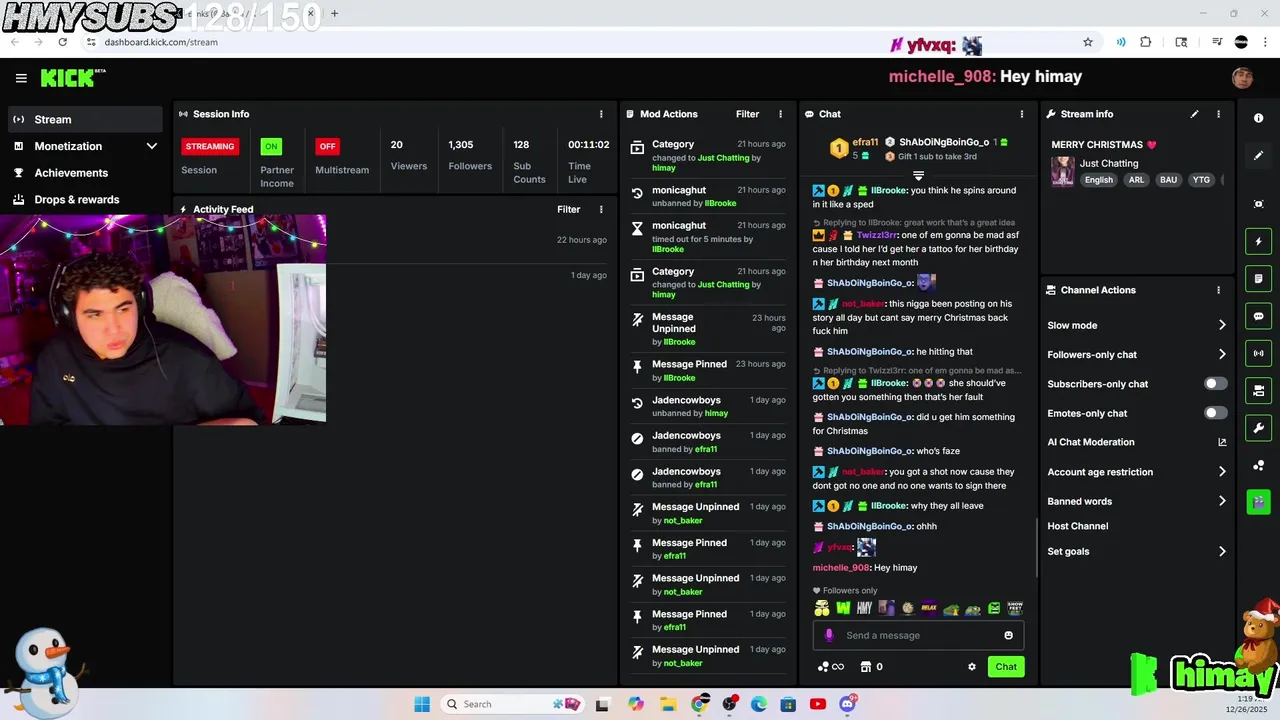Open Mod Actions three-dot menu
This screenshot has width=1280, height=720.
coord(781,114)
